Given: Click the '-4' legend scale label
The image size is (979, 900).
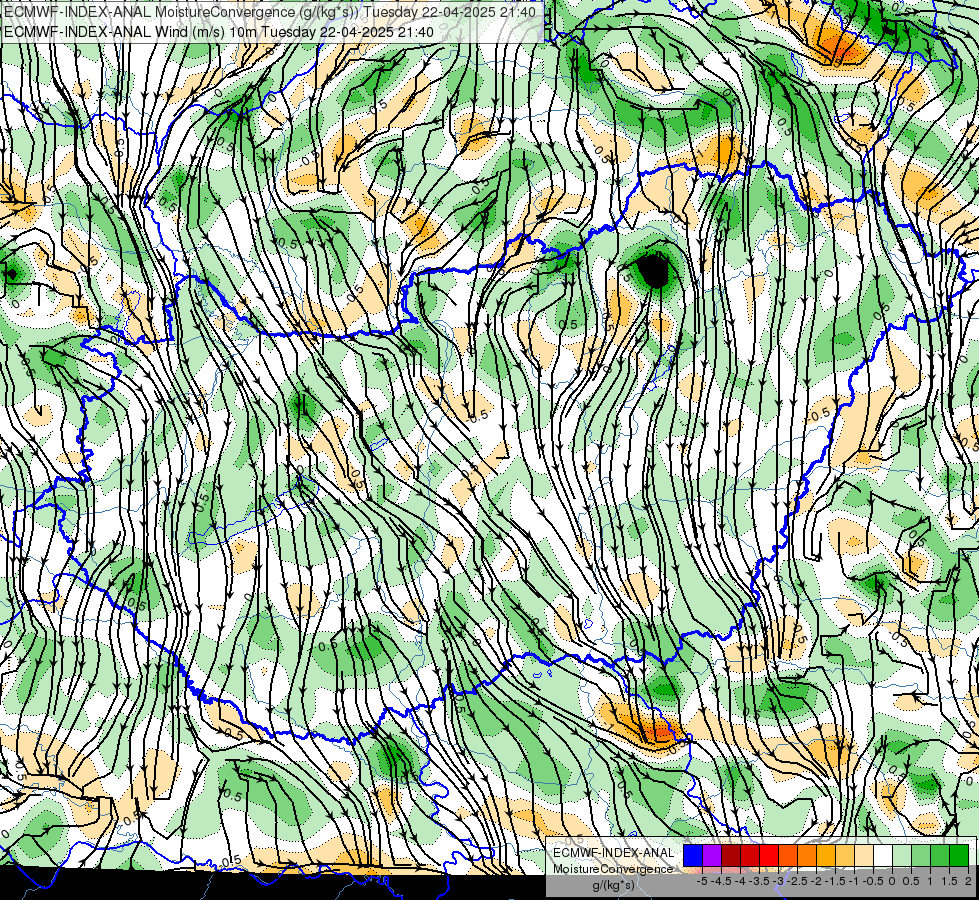Looking at the screenshot, I should click(740, 881).
